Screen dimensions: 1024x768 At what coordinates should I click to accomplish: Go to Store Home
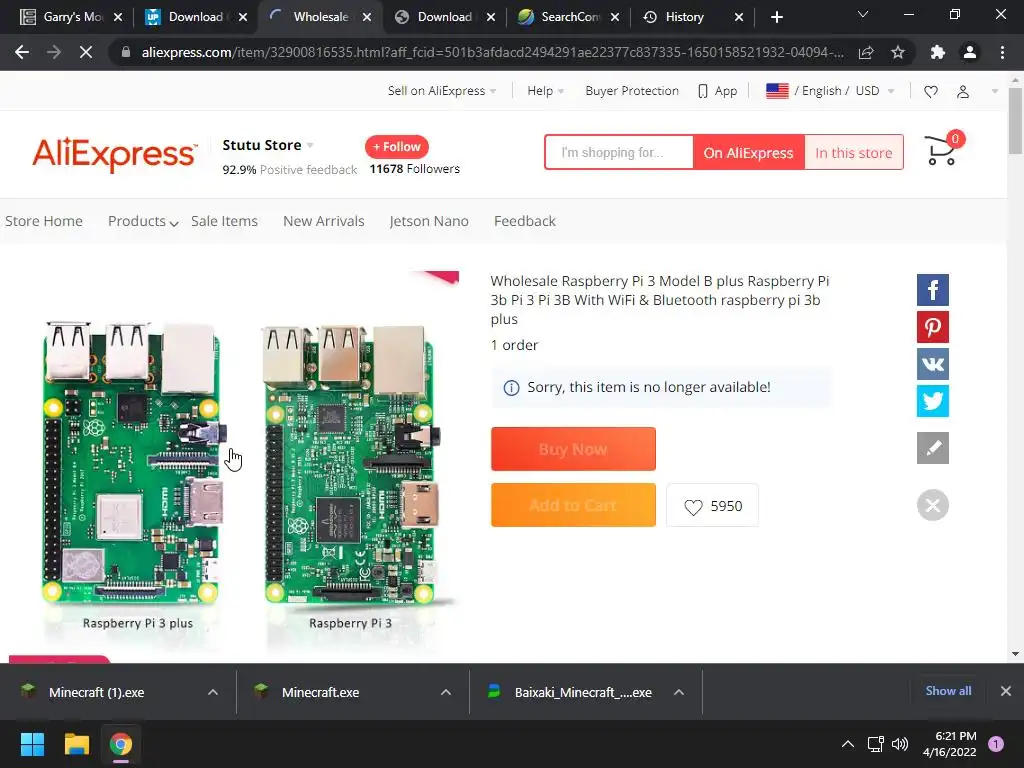point(44,221)
